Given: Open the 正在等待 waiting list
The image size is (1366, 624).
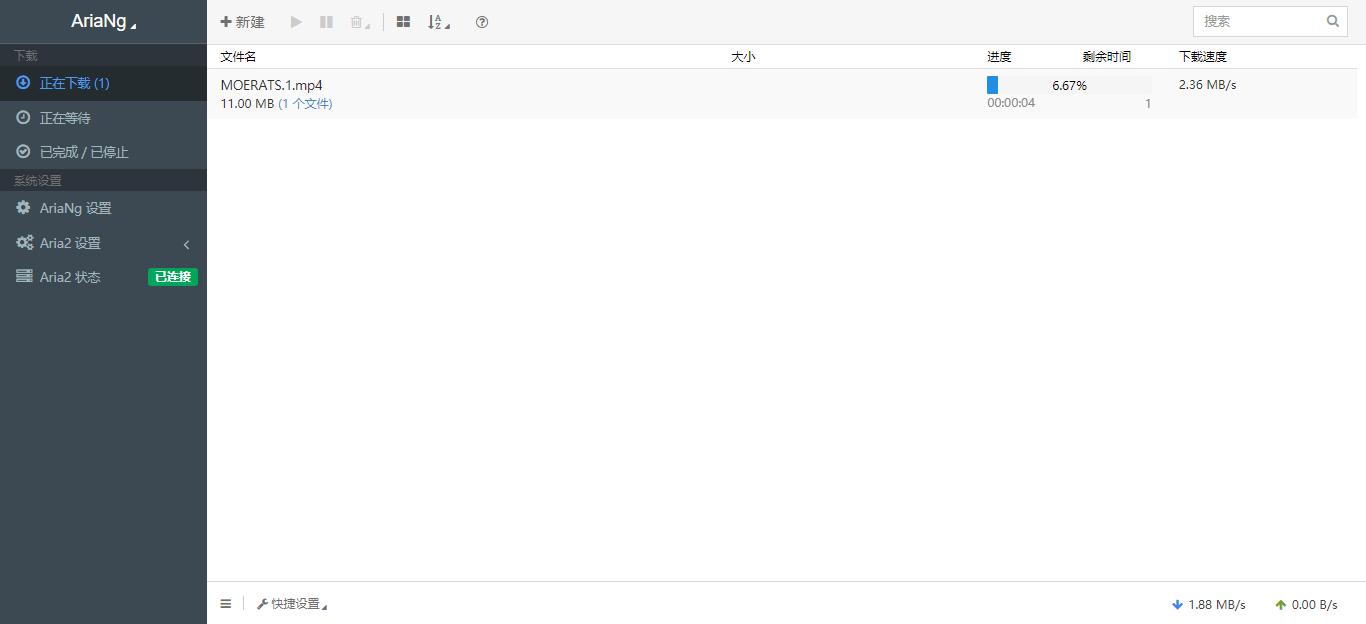Looking at the screenshot, I should click(x=65, y=118).
